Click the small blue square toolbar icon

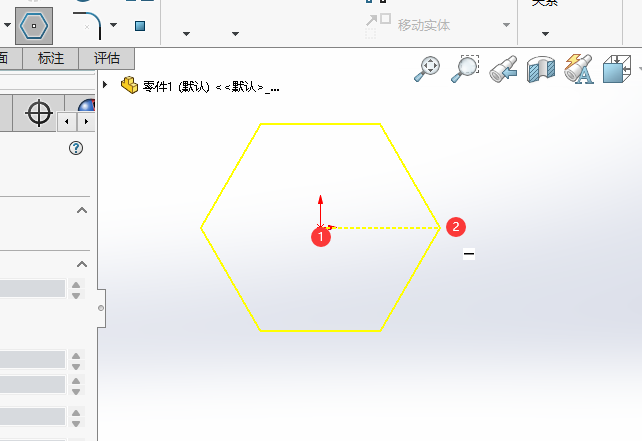[140, 26]
